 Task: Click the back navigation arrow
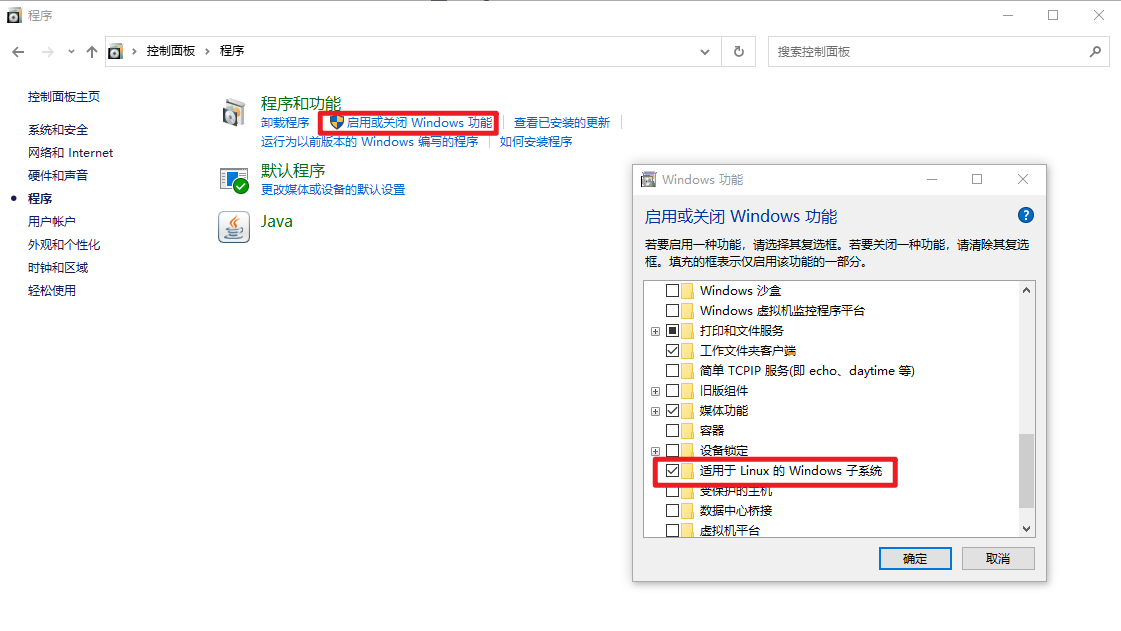tap(19, 51)
